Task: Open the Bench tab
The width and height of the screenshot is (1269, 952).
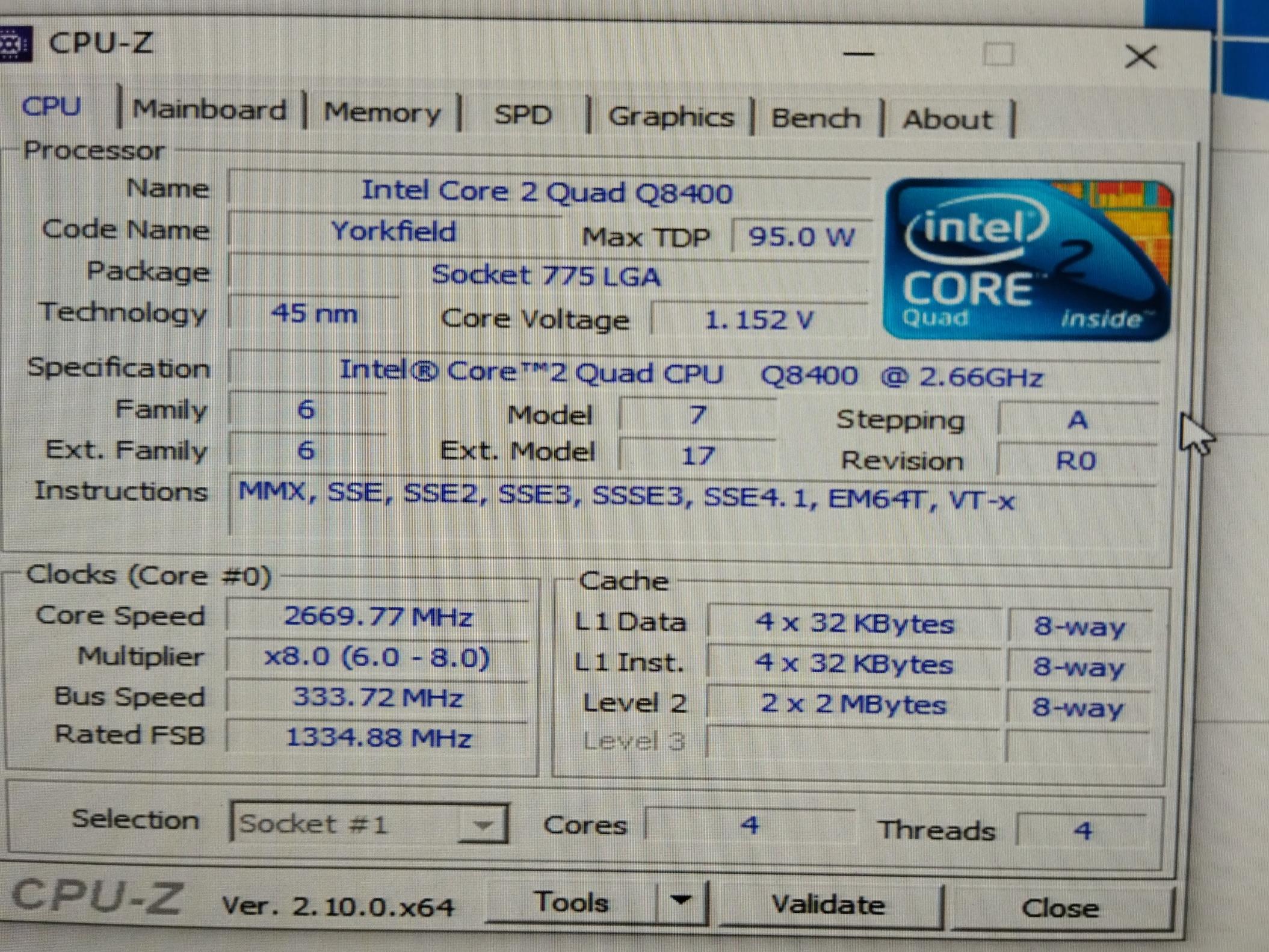Action: coord(816,118)
